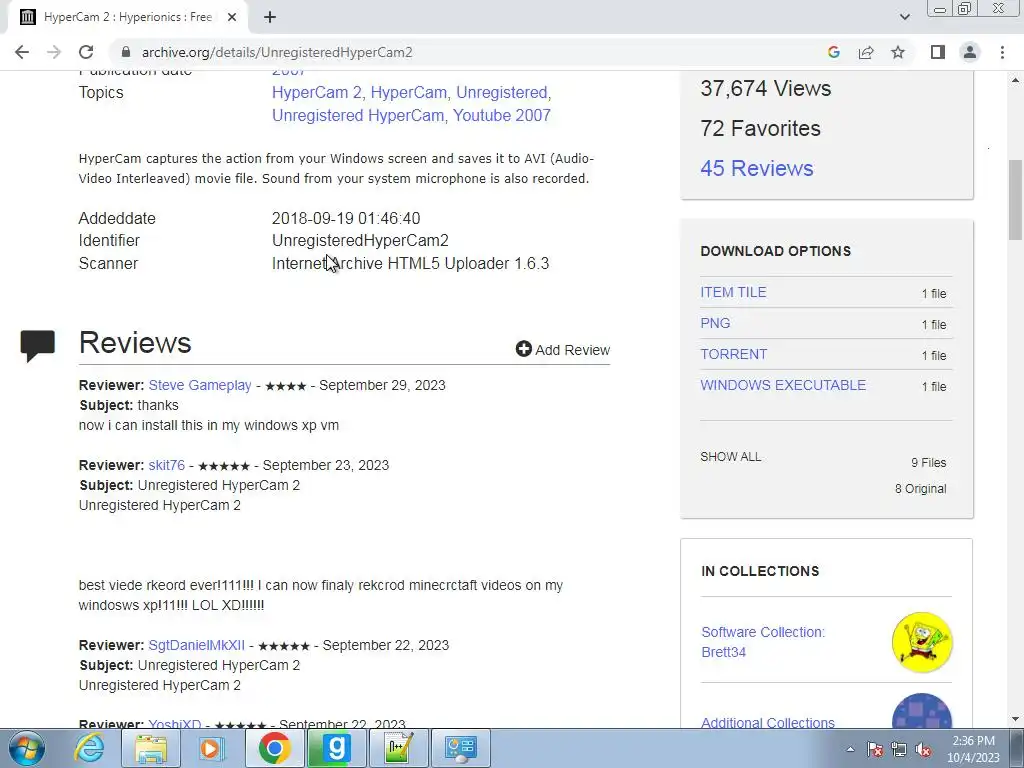
Task: Open HyperCam 2 topic link
Action: [317, 93]
